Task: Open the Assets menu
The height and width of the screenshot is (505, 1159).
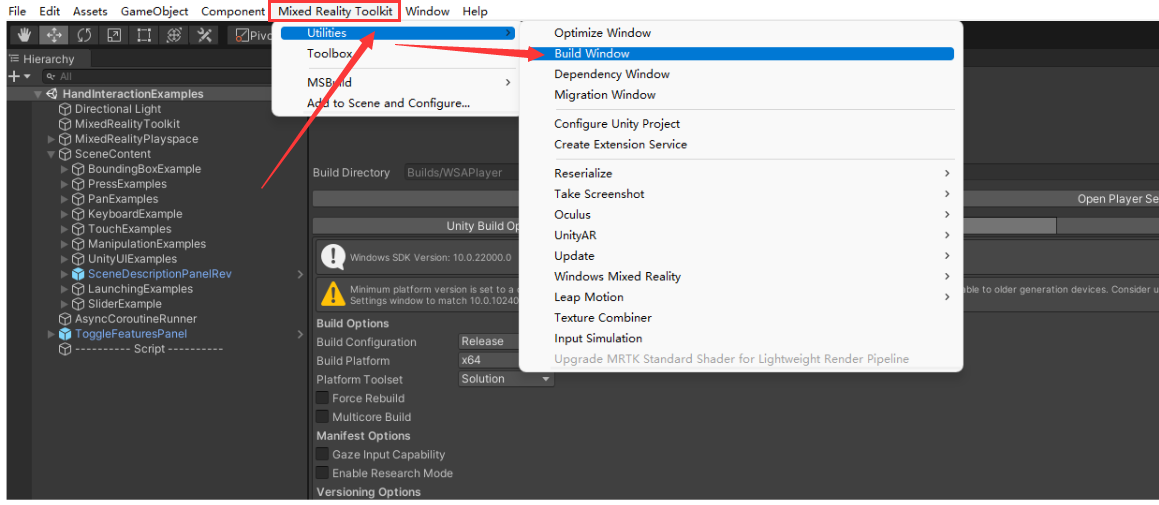Action: (x=90, y=11)
